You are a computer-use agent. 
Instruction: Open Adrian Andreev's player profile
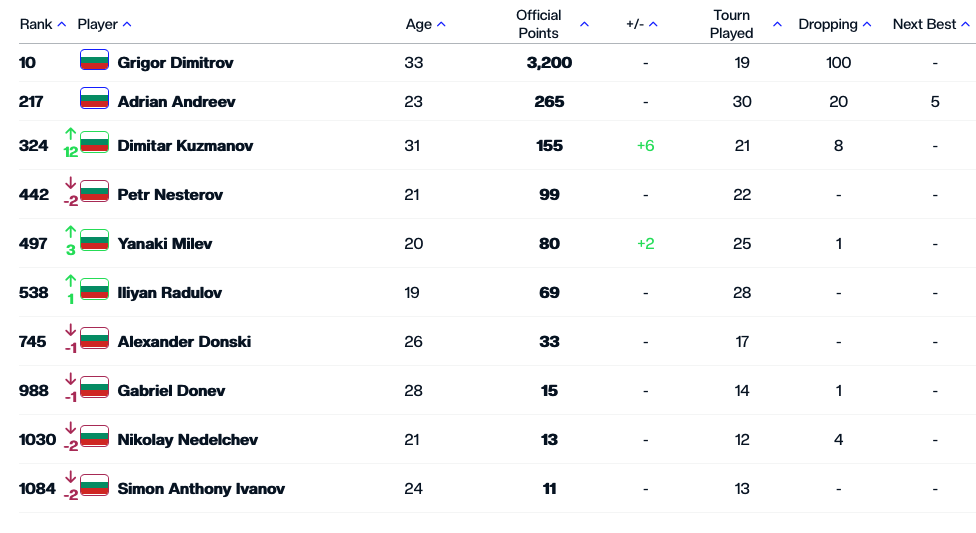click(170, 101)
